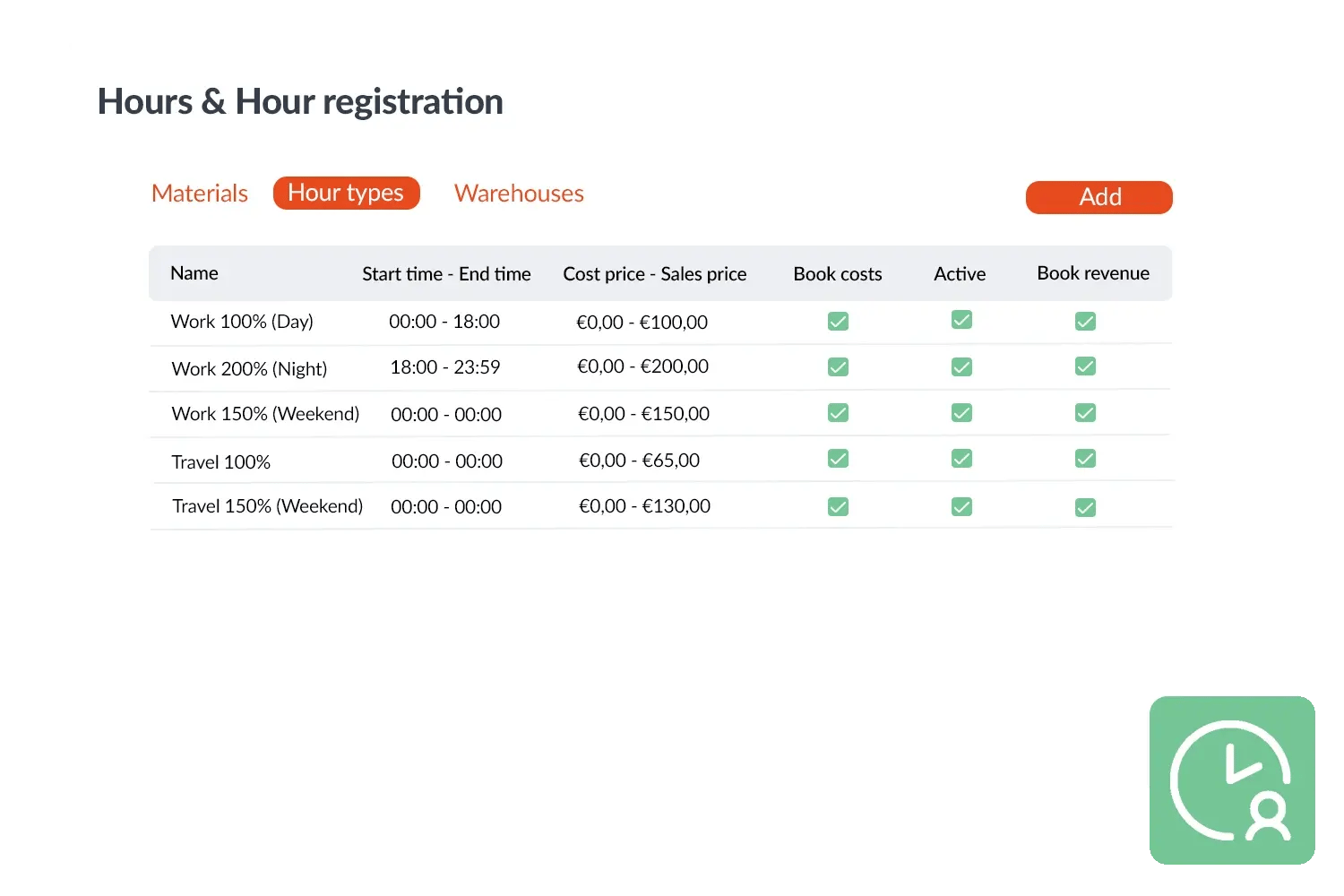
Task: Open the Work 100% (Day) row name
Action: (x=242, y=322)
